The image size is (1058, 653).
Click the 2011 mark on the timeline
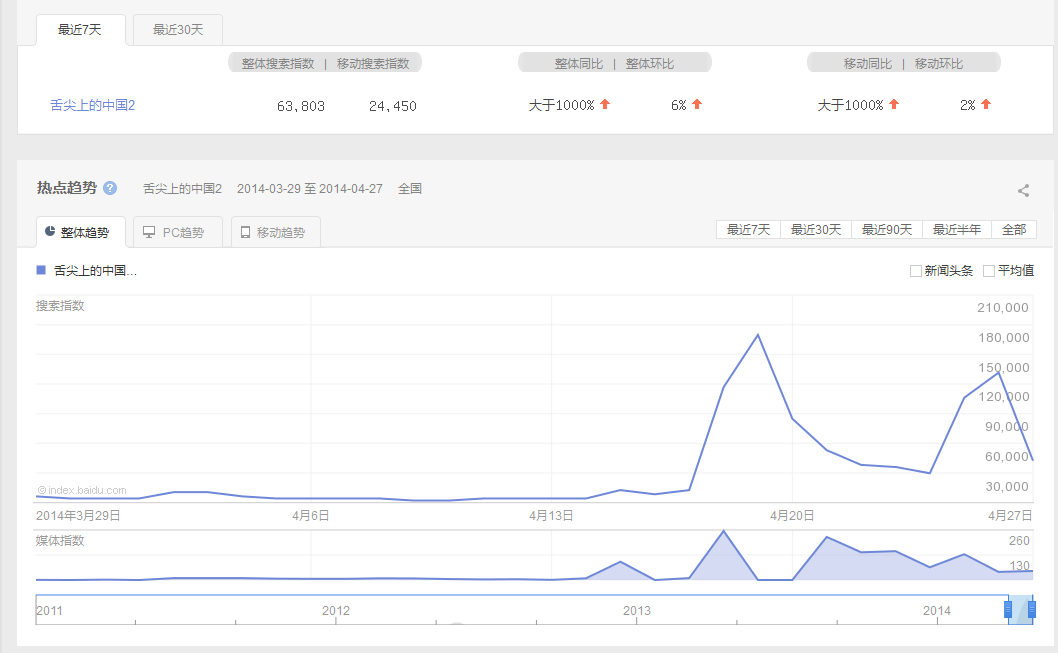pyautogui.click(x=49, y=611)
